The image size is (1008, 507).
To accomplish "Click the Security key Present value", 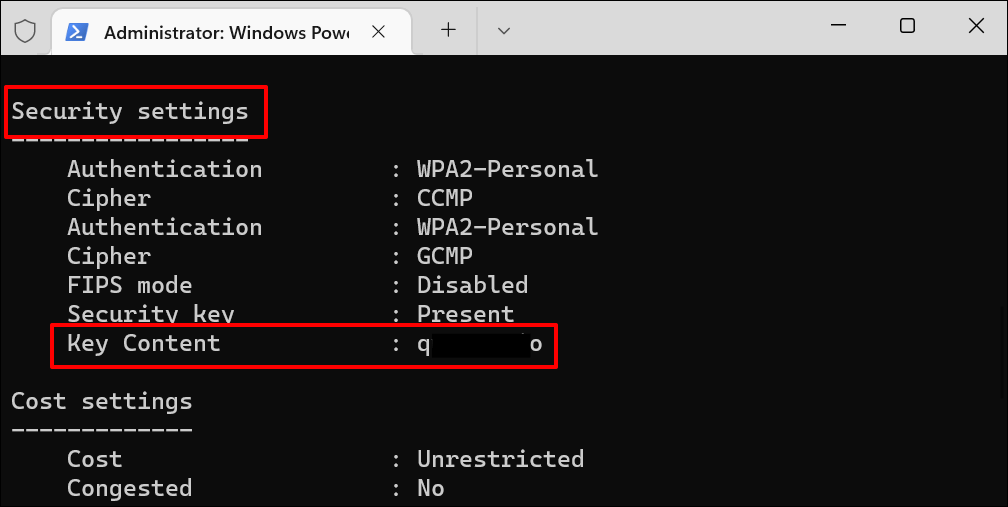I will click(465, 314).
